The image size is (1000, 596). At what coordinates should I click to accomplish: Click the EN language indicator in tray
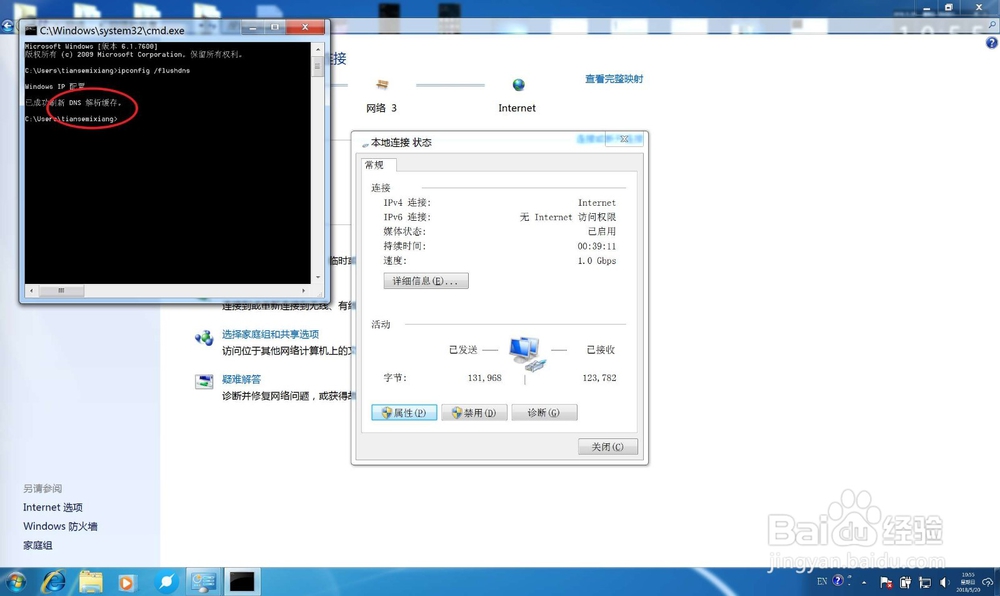tap(822, 581)
